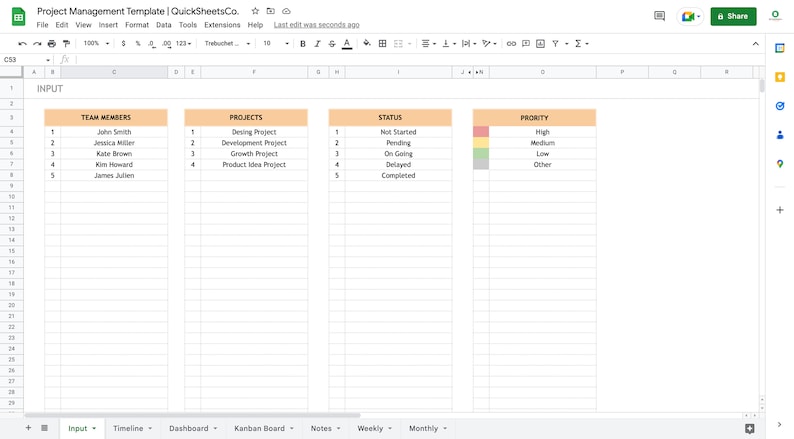The width and height of the screenshot is (794, 439).
Task: Add a new sheet with plus button
Action: [x=28, y=428]
